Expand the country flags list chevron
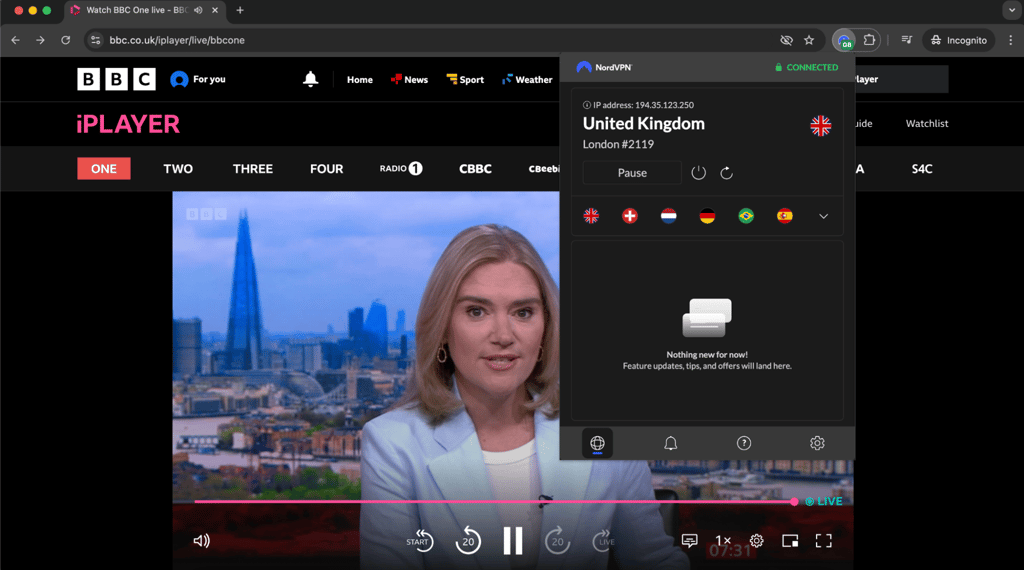The image size is (1024, 570). pyautogui.click(x=824, y=216)
